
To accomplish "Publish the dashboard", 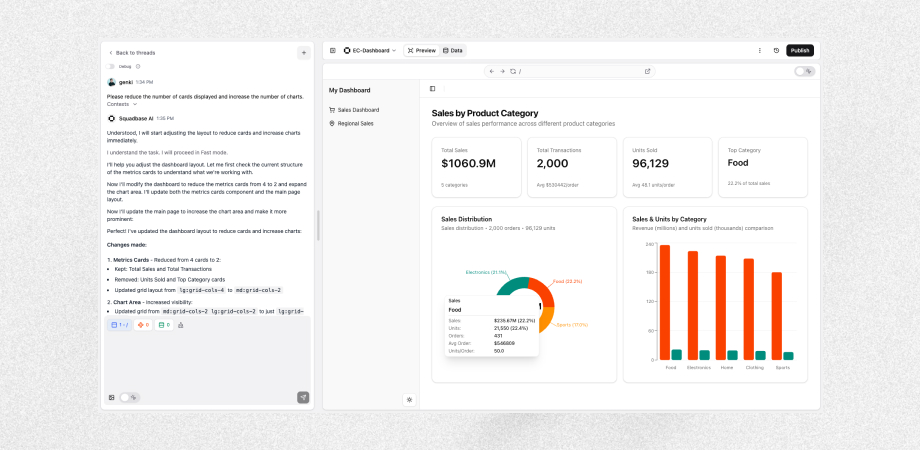I will coord(800,50).
